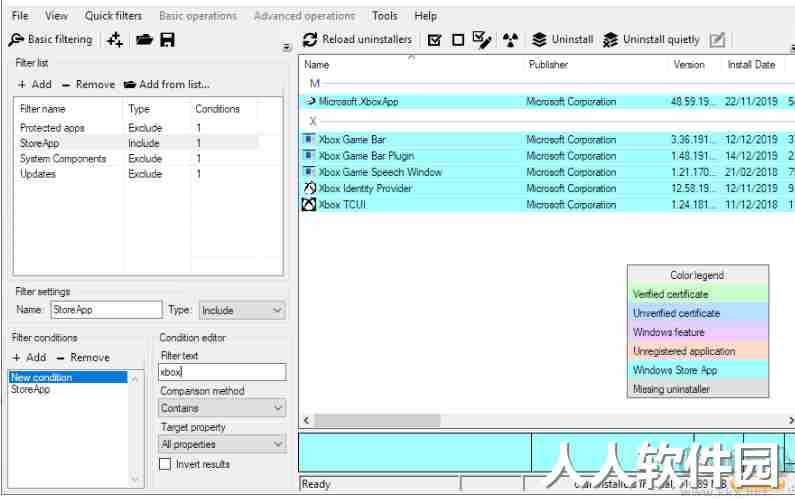795x499 pixels.
Task: Open the Target property dropdown
Action: click(x=222, y=444)
